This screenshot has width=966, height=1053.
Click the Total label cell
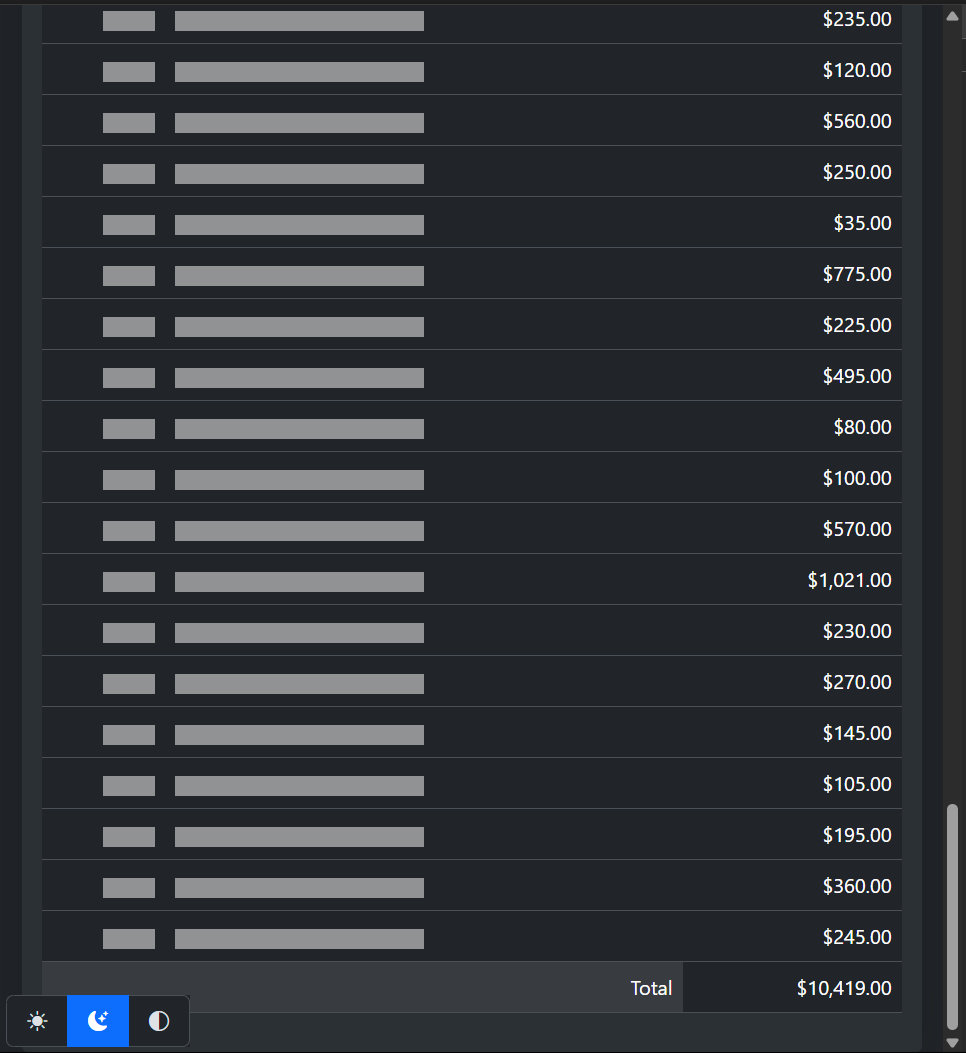(x=651, y=988)
